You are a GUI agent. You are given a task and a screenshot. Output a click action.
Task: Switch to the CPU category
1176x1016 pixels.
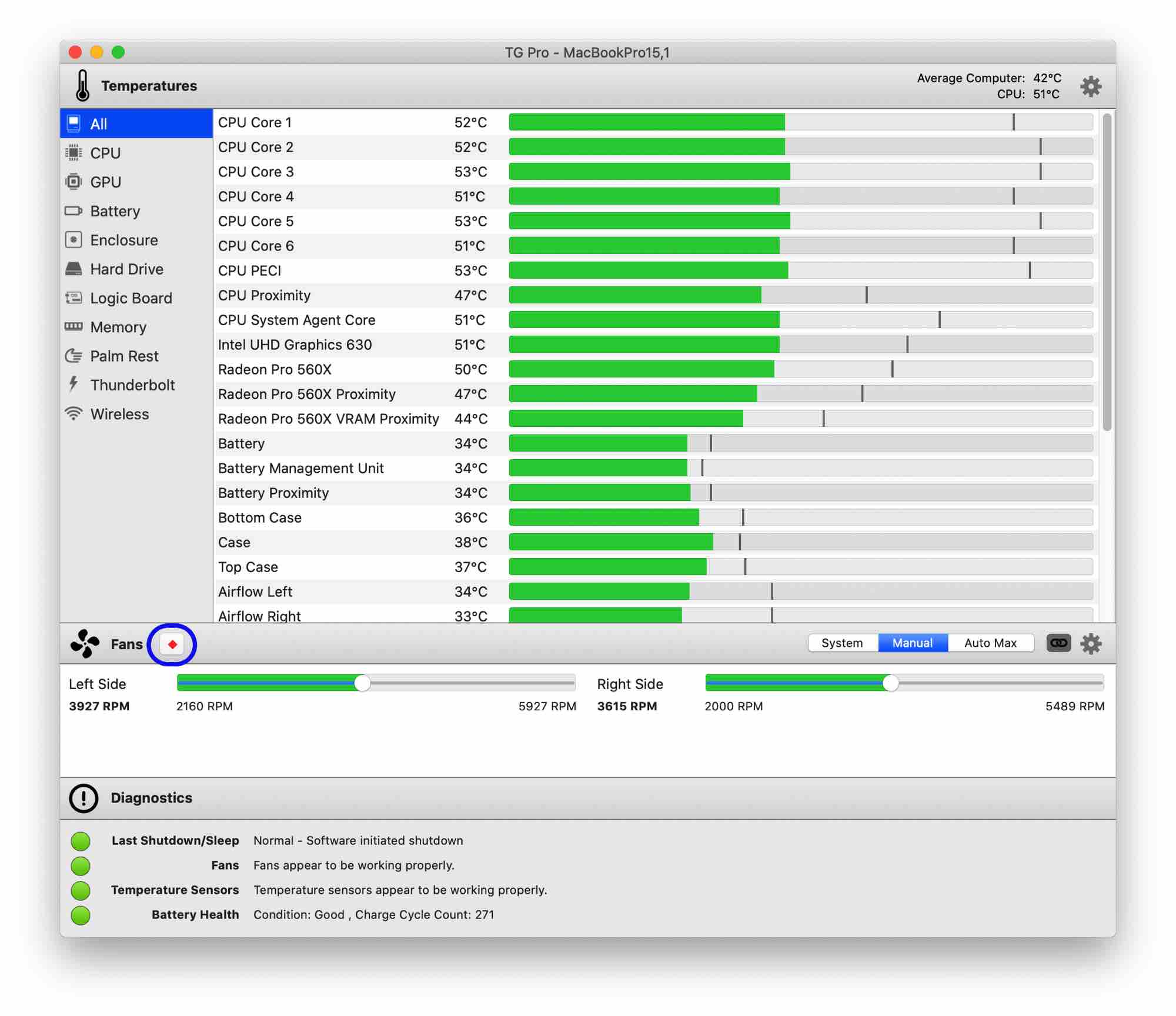(105, 153)
